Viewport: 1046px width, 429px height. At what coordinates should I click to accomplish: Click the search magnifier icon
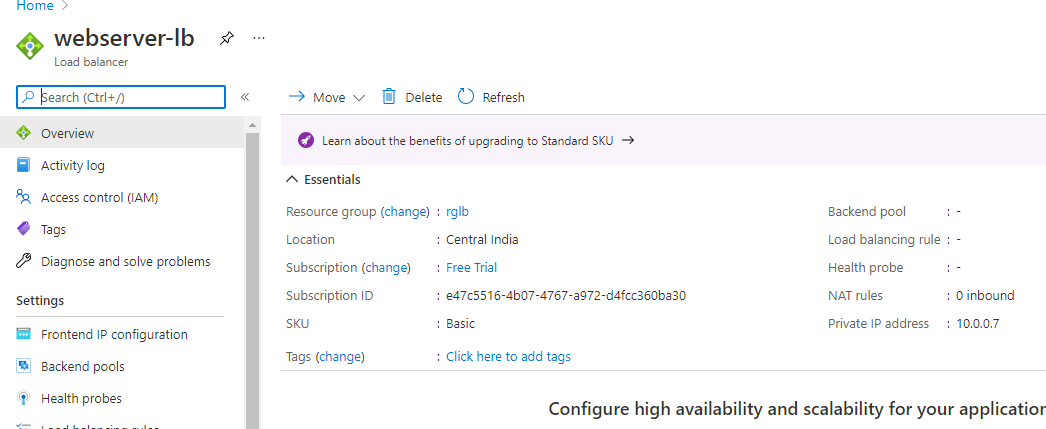27,97
